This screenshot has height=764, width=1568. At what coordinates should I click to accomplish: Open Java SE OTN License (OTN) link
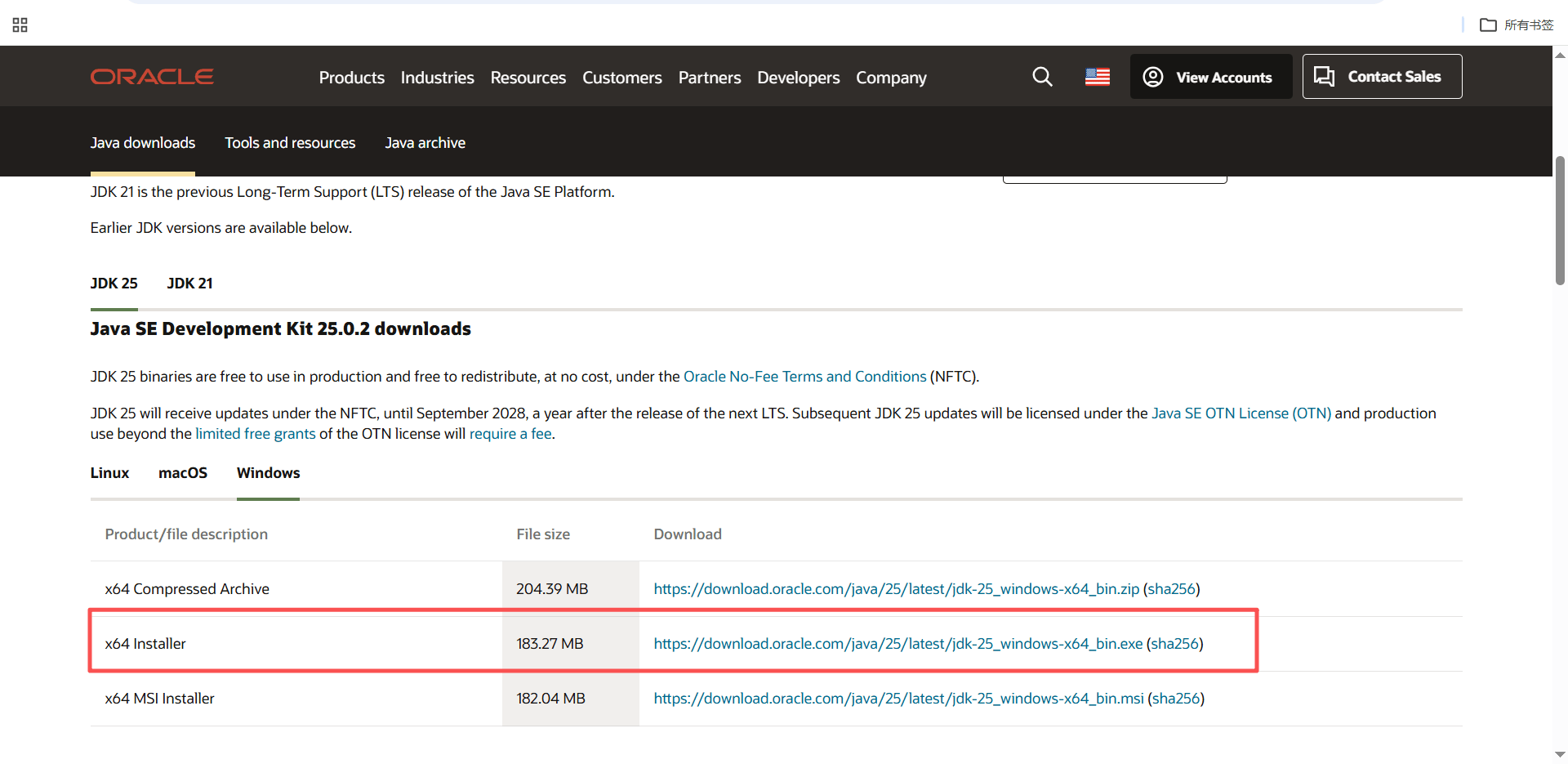pos(1241,413)
